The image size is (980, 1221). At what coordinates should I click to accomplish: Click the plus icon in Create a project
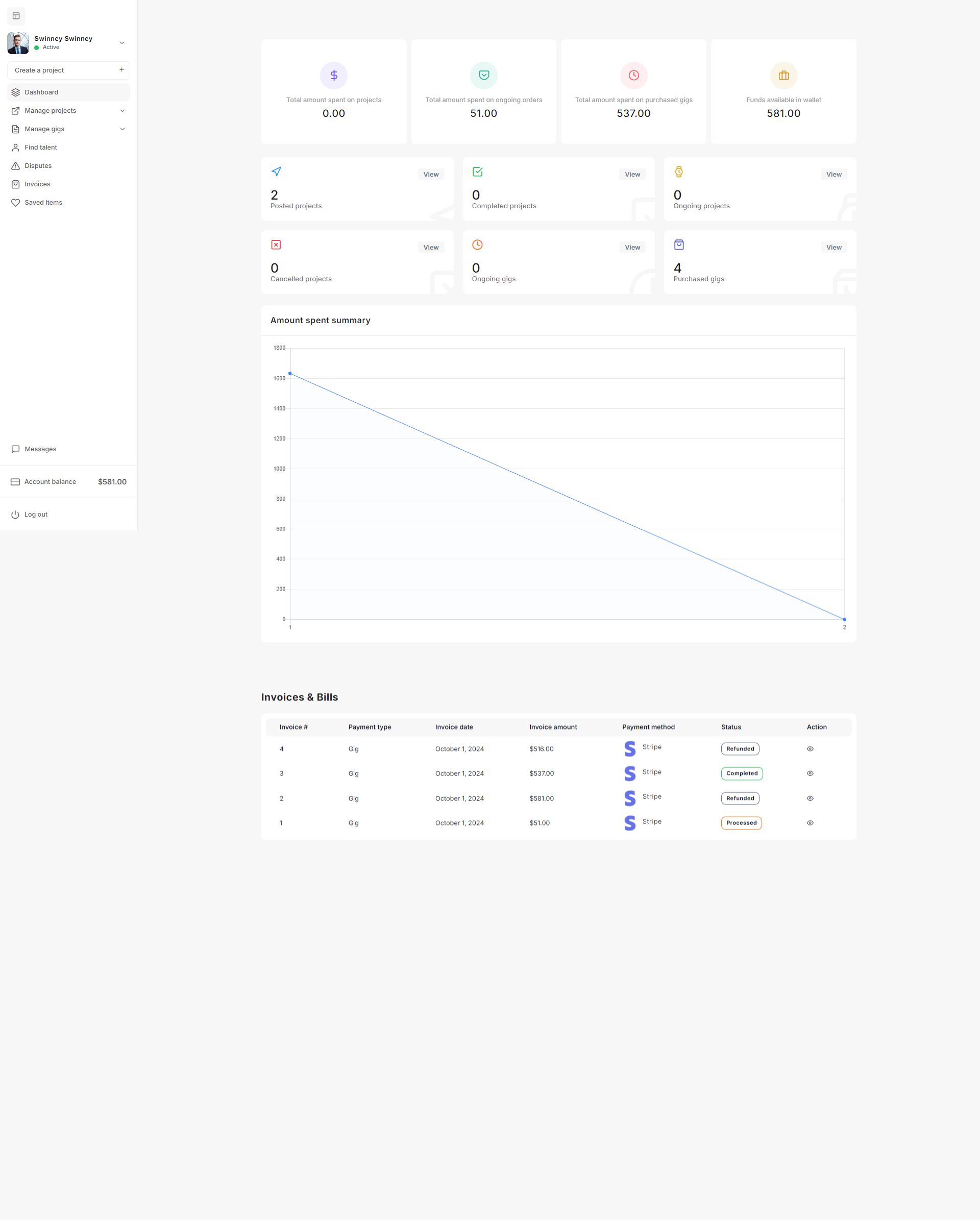(x=121, y=69)
